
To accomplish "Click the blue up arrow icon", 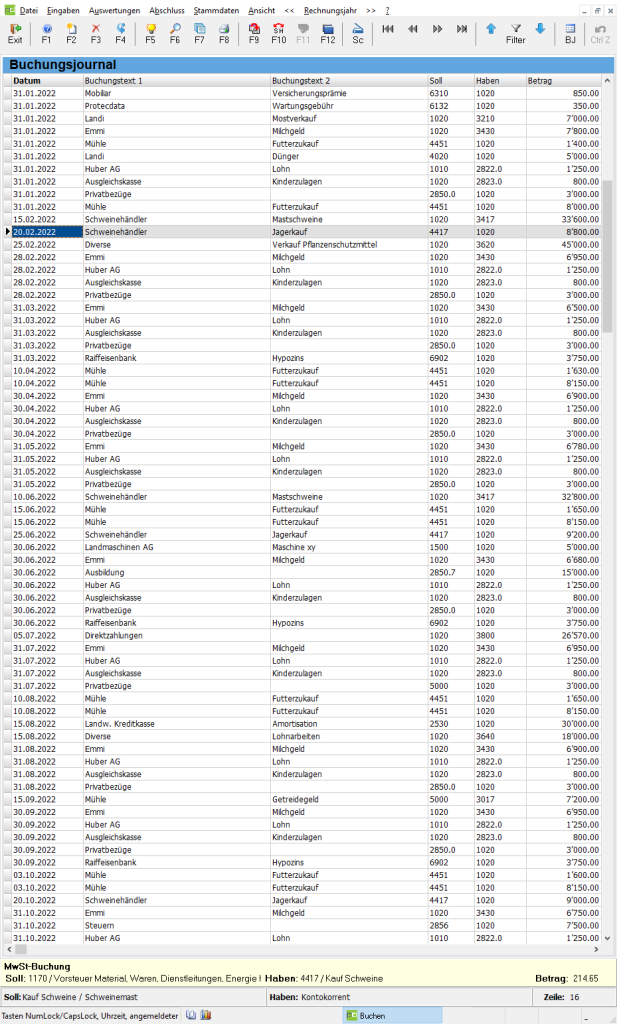I will click(490, 29).
